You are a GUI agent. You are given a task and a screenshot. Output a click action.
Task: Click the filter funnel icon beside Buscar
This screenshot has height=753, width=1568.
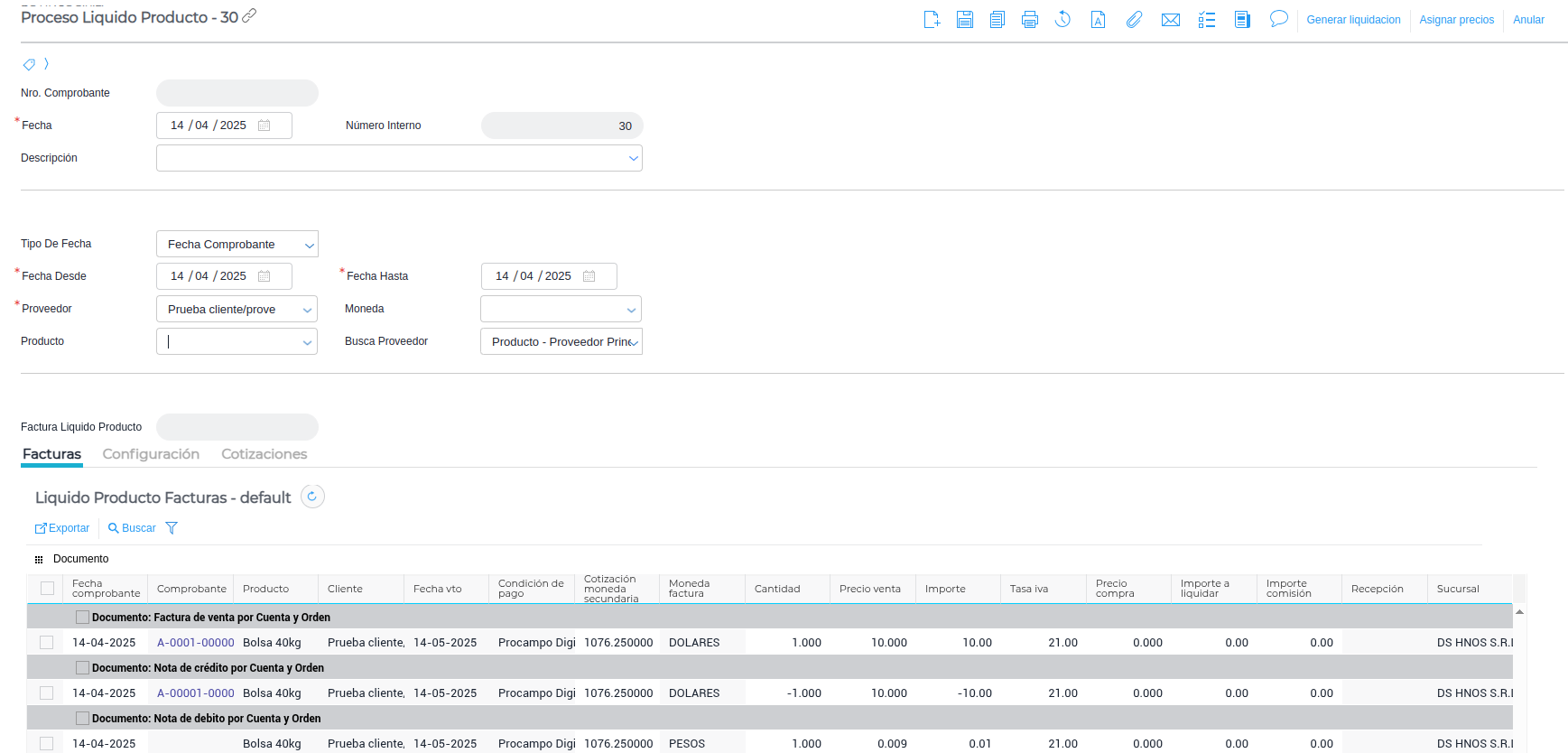[172, 528]
